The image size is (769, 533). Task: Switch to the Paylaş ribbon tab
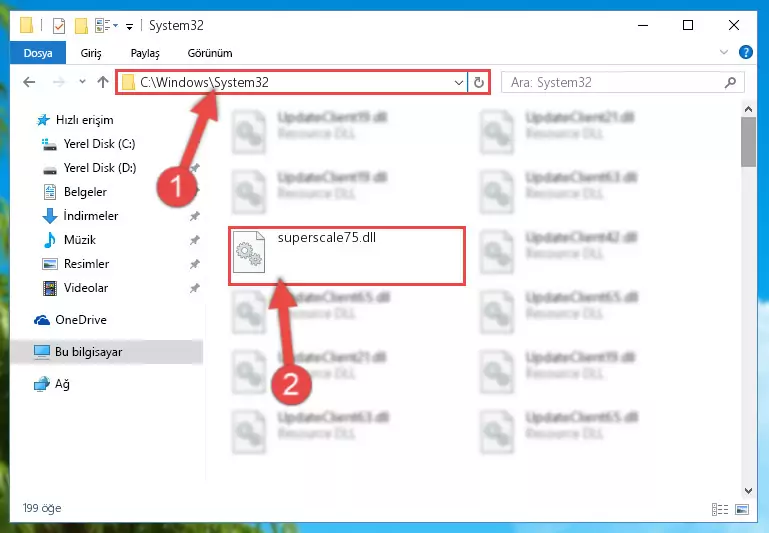click(145, 53)
